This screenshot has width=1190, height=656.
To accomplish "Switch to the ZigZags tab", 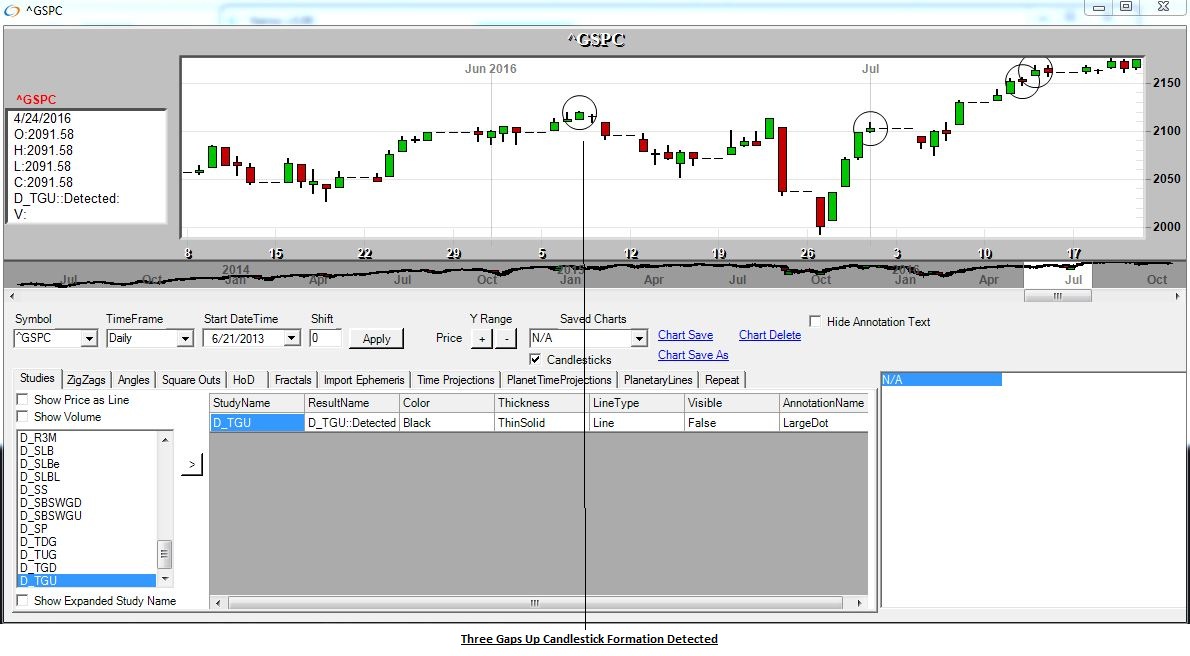I will [87, 380].
